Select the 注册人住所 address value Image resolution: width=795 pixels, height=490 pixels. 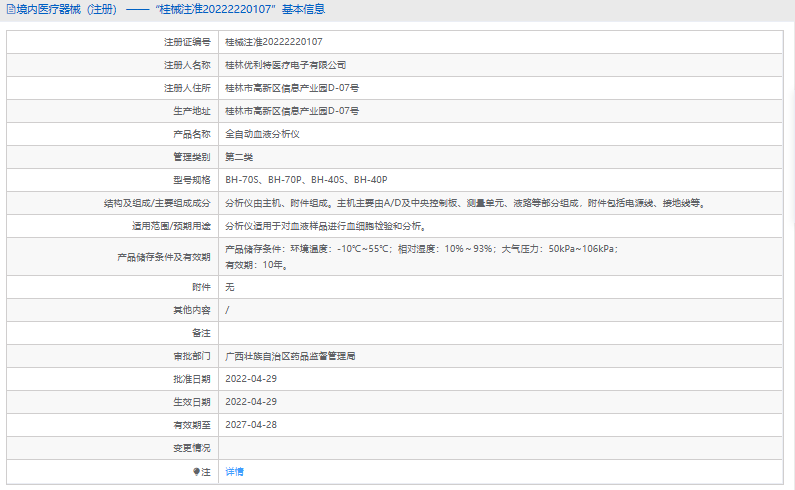[x=292, y=88]
